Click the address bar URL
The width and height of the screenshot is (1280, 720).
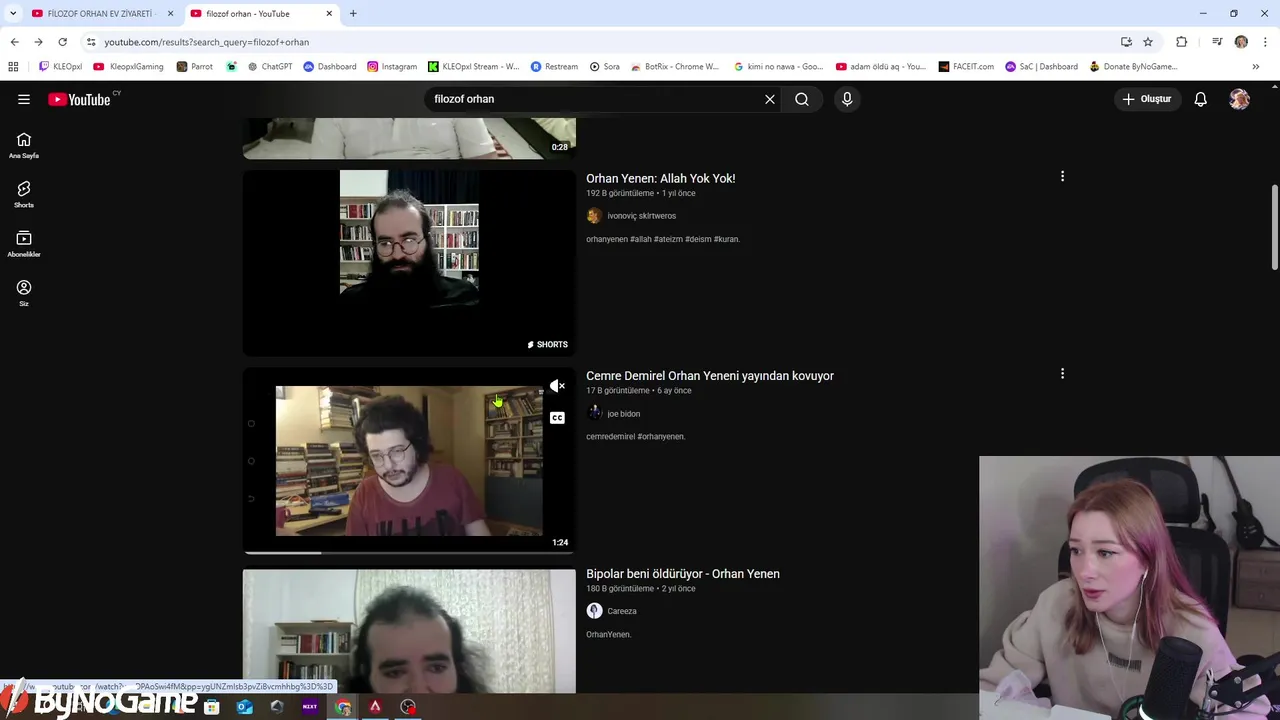coord(206,42)
